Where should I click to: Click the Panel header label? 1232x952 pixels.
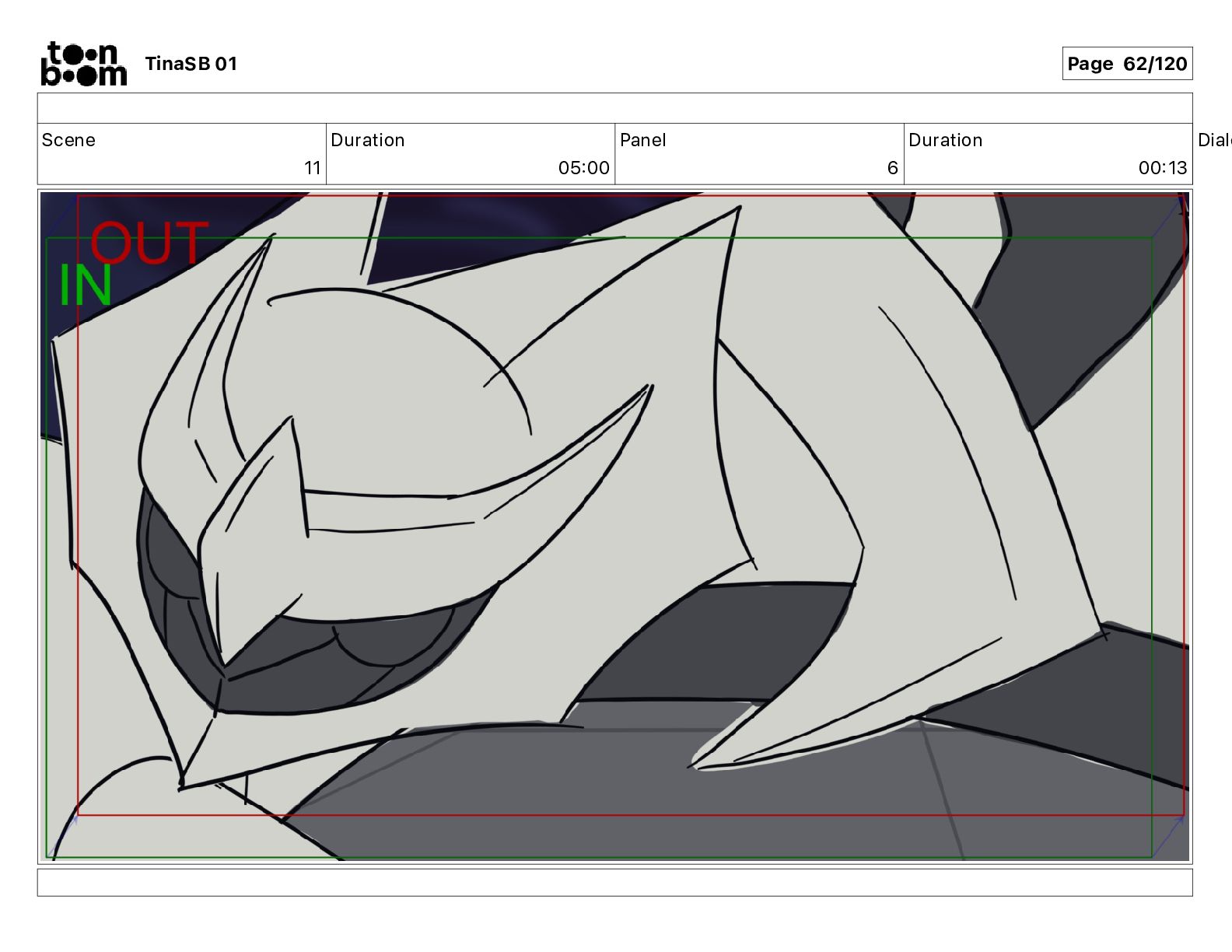point(642,140)
